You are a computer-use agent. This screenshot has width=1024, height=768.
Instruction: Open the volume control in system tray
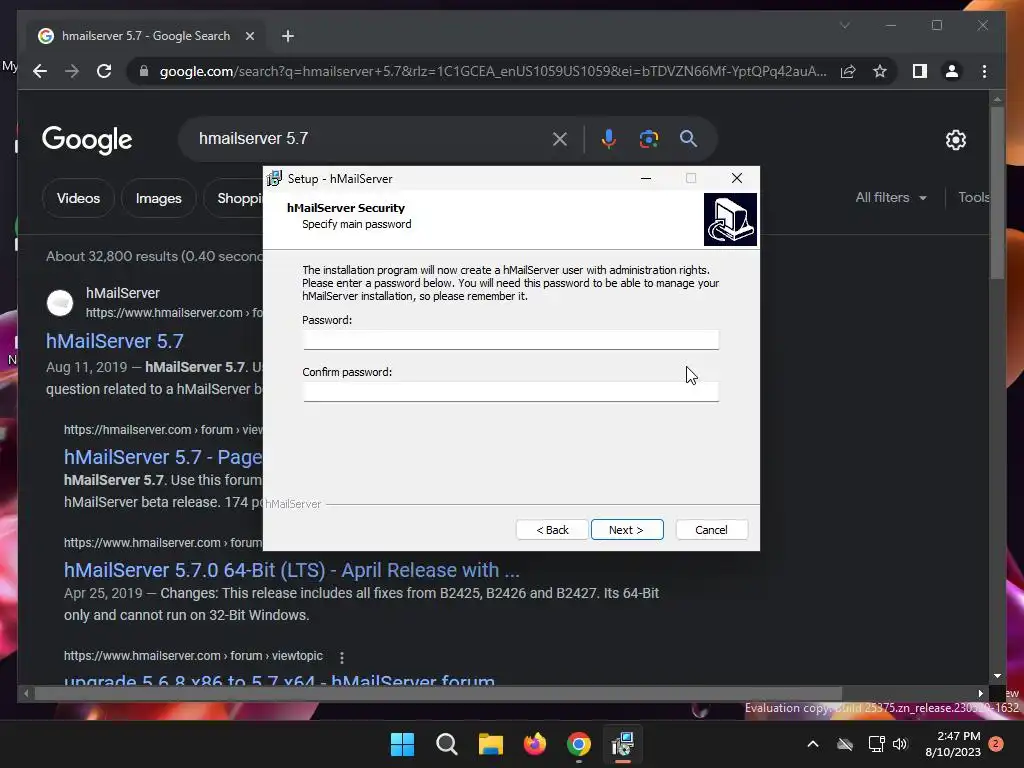900,744
